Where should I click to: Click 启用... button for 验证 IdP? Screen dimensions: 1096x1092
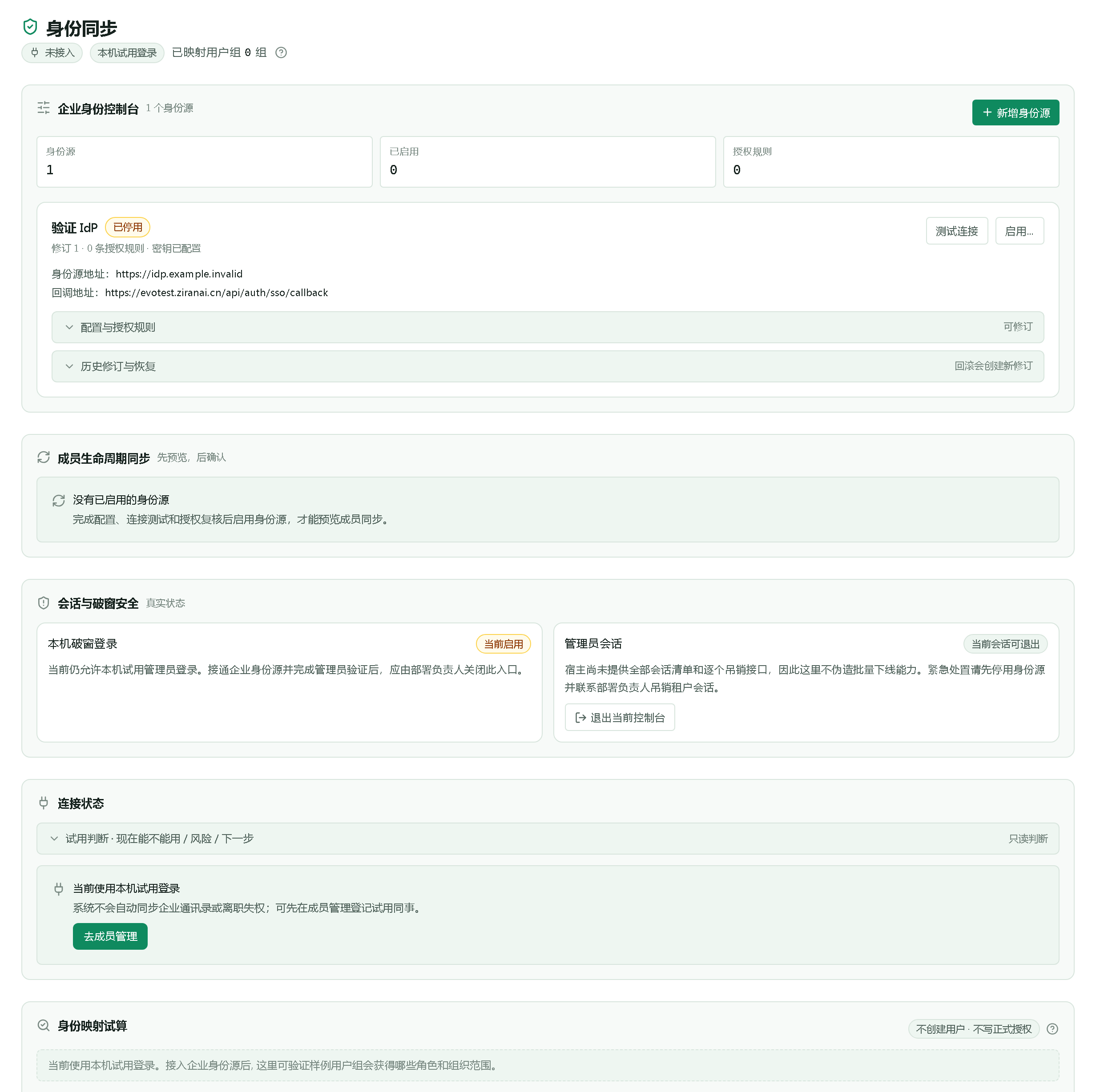coord(1019,231)
